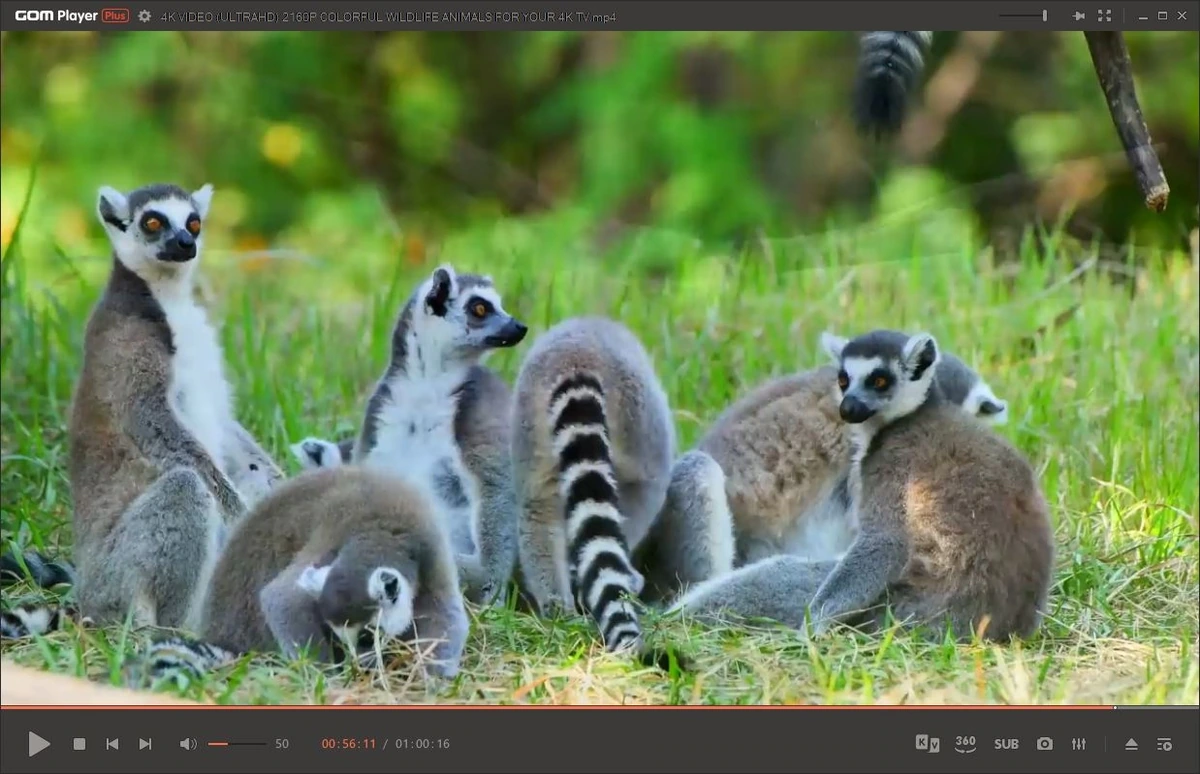This screenshot has width=1200, height=774.
Task: Toggle 360-degree video mode
Action: (x=965, y=743)
